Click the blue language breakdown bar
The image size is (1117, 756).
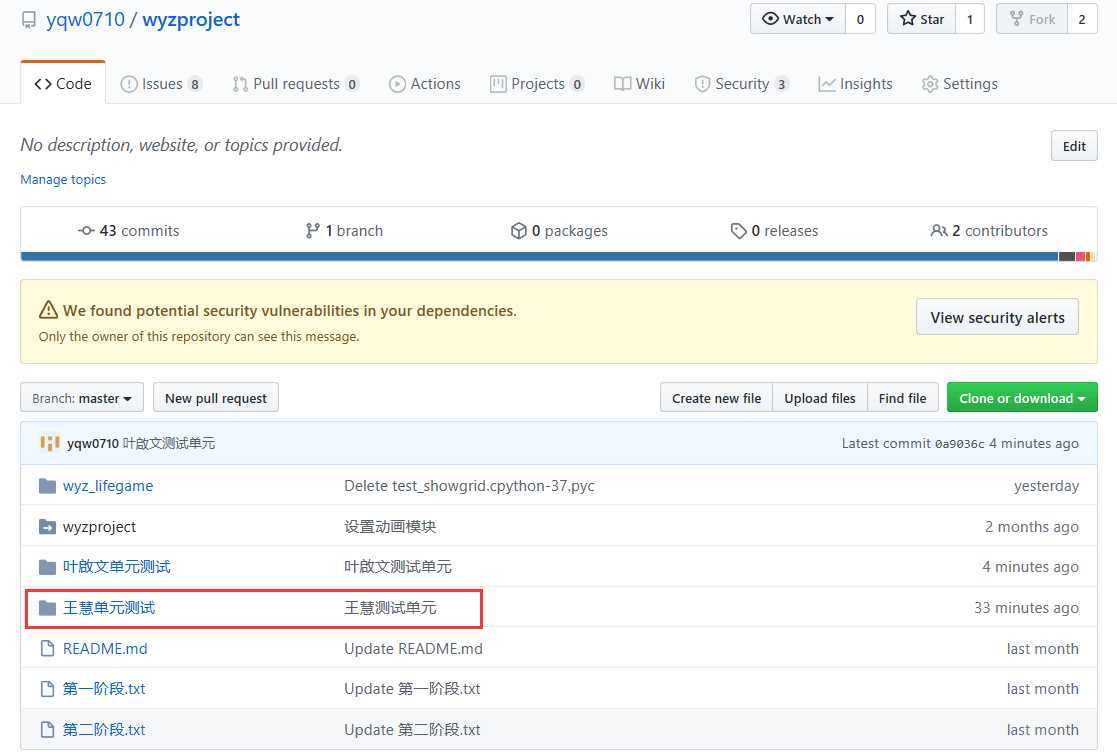(x=539, y=257)
